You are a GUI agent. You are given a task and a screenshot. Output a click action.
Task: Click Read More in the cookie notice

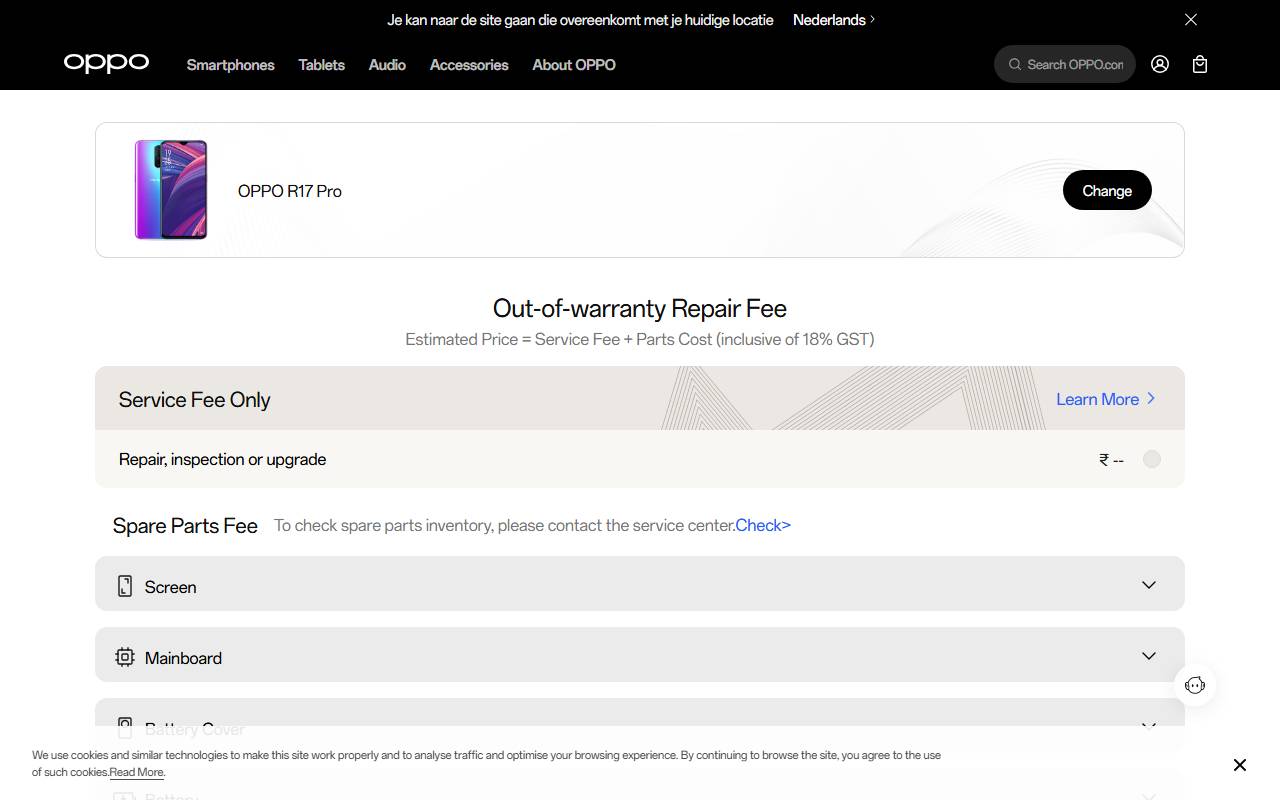pyautogui.click(x=136, y=772)
